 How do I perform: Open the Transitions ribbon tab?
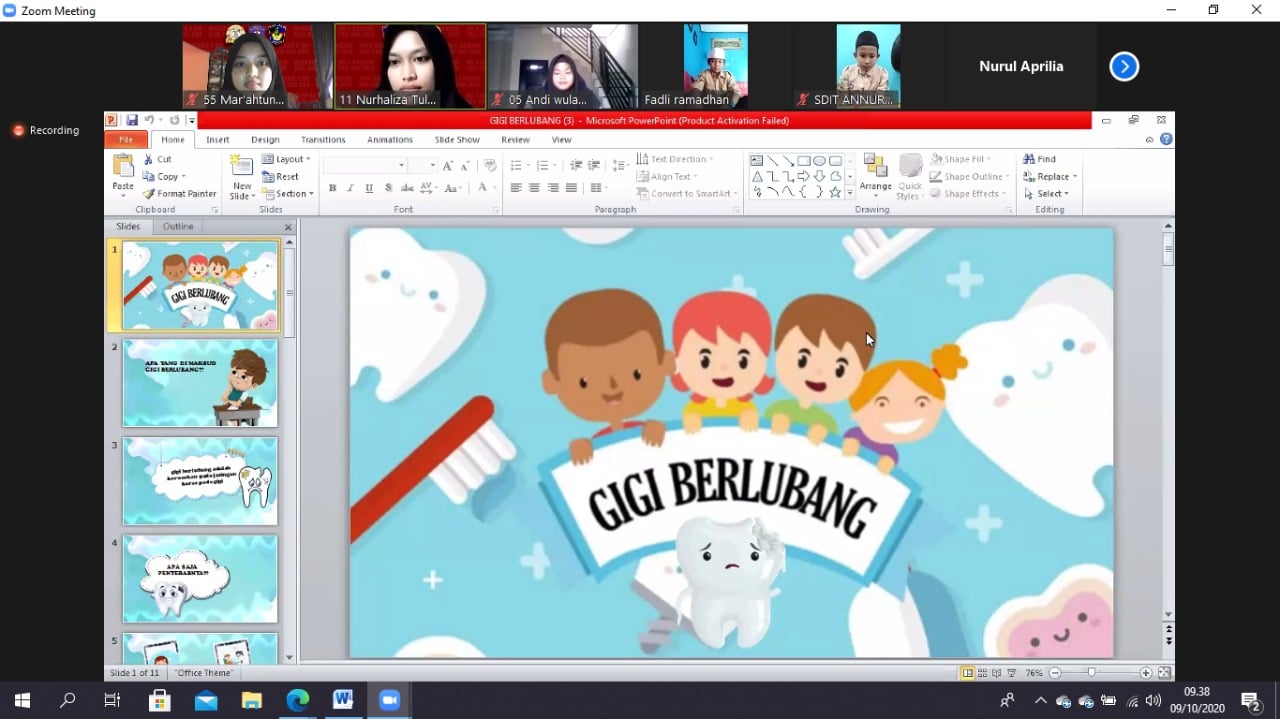[323, 140]
